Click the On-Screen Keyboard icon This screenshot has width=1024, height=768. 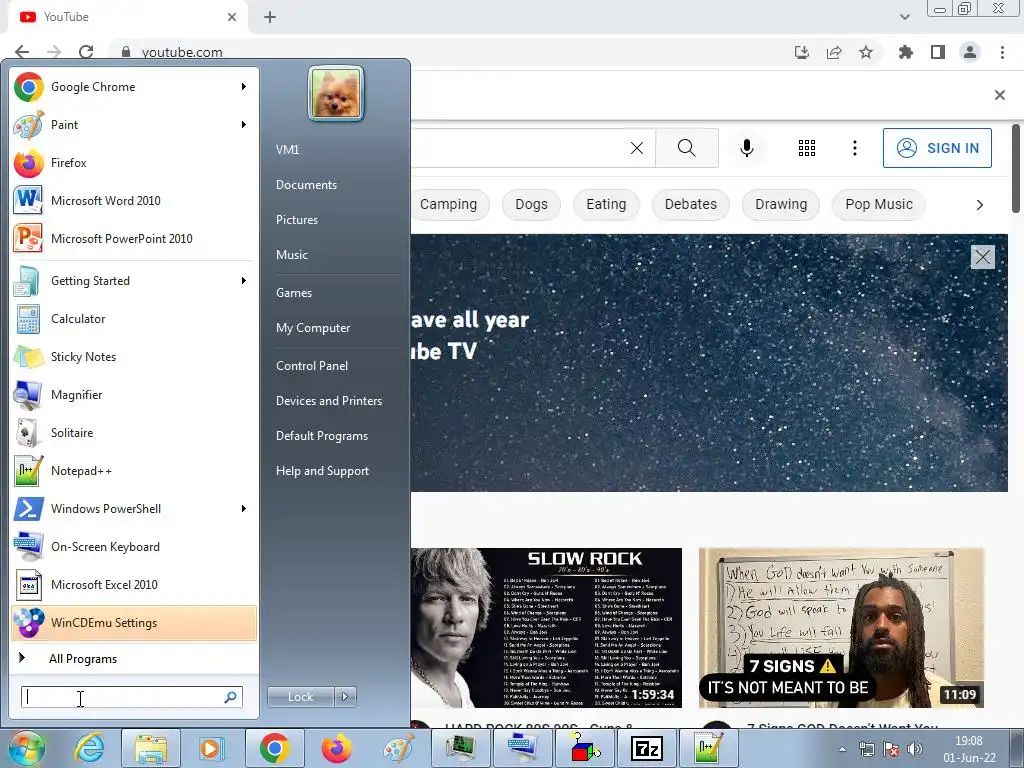tap(28, 547)
